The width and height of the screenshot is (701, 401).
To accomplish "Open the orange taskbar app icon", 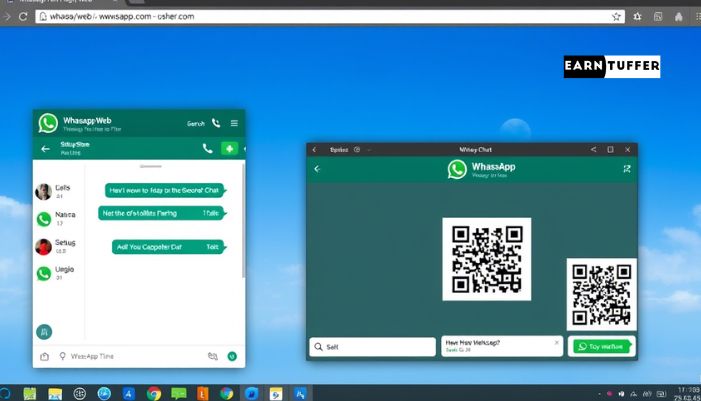I will pos(203,393).
